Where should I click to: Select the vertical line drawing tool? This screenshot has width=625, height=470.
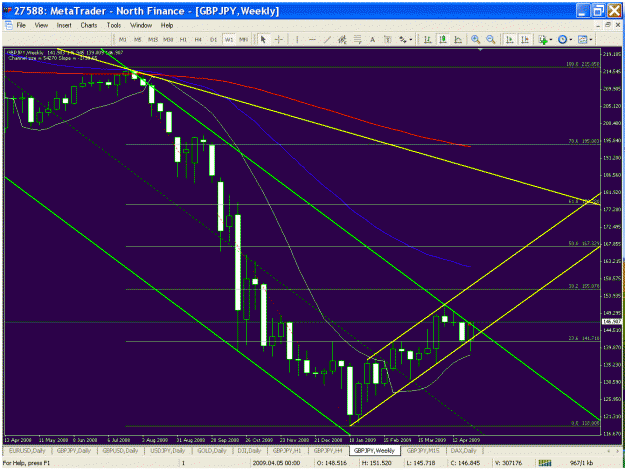(x=297, y=39)
